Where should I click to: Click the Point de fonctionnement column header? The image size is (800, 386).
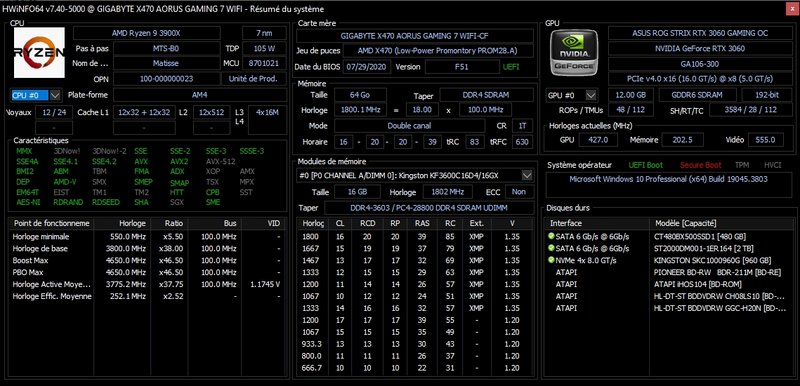coord(52,223)
